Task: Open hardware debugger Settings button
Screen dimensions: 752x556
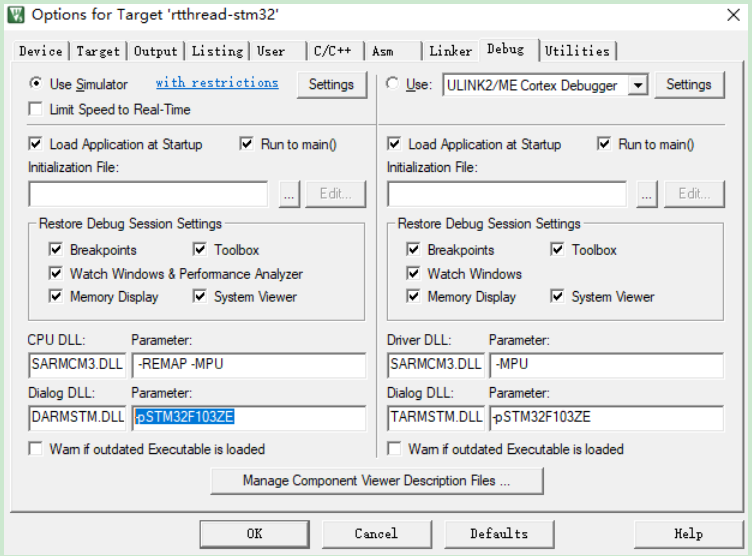Action: pyautogui.click(x=689, y=84)
